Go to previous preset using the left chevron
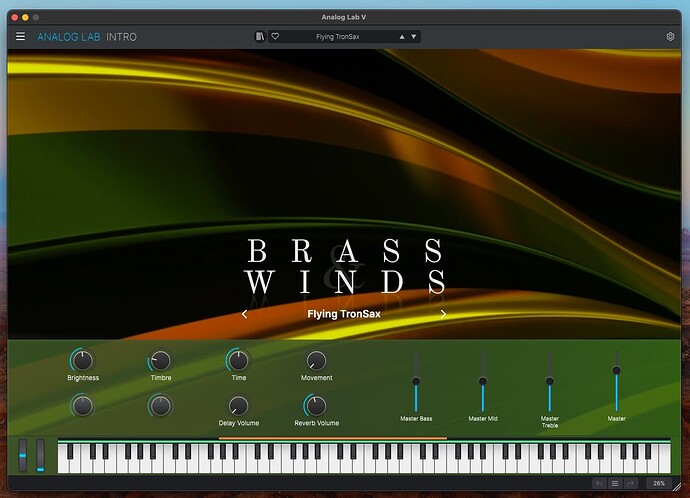The height and width of the screenshot is (498, 690). point(244,314)
